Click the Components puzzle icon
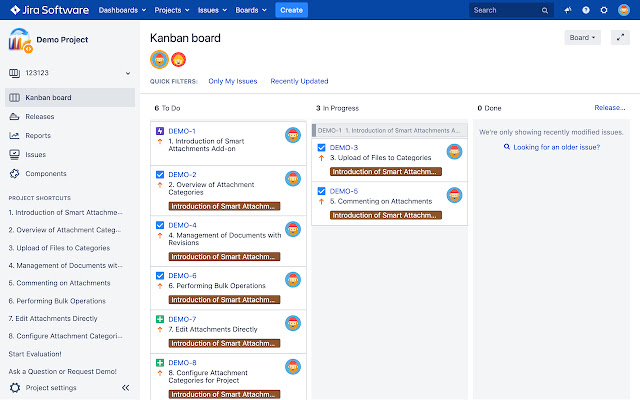 point(14,173)
